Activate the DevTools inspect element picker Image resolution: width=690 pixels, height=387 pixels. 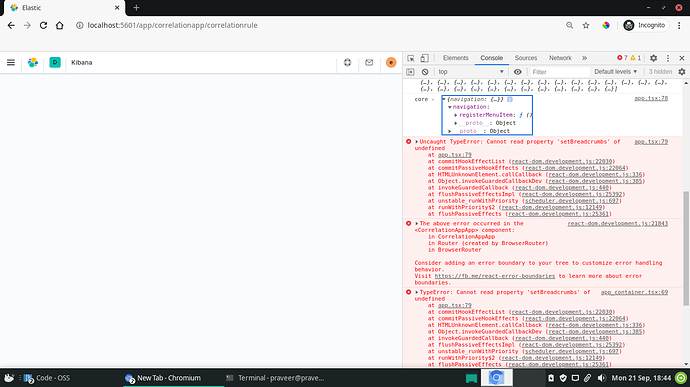(411, 58)
